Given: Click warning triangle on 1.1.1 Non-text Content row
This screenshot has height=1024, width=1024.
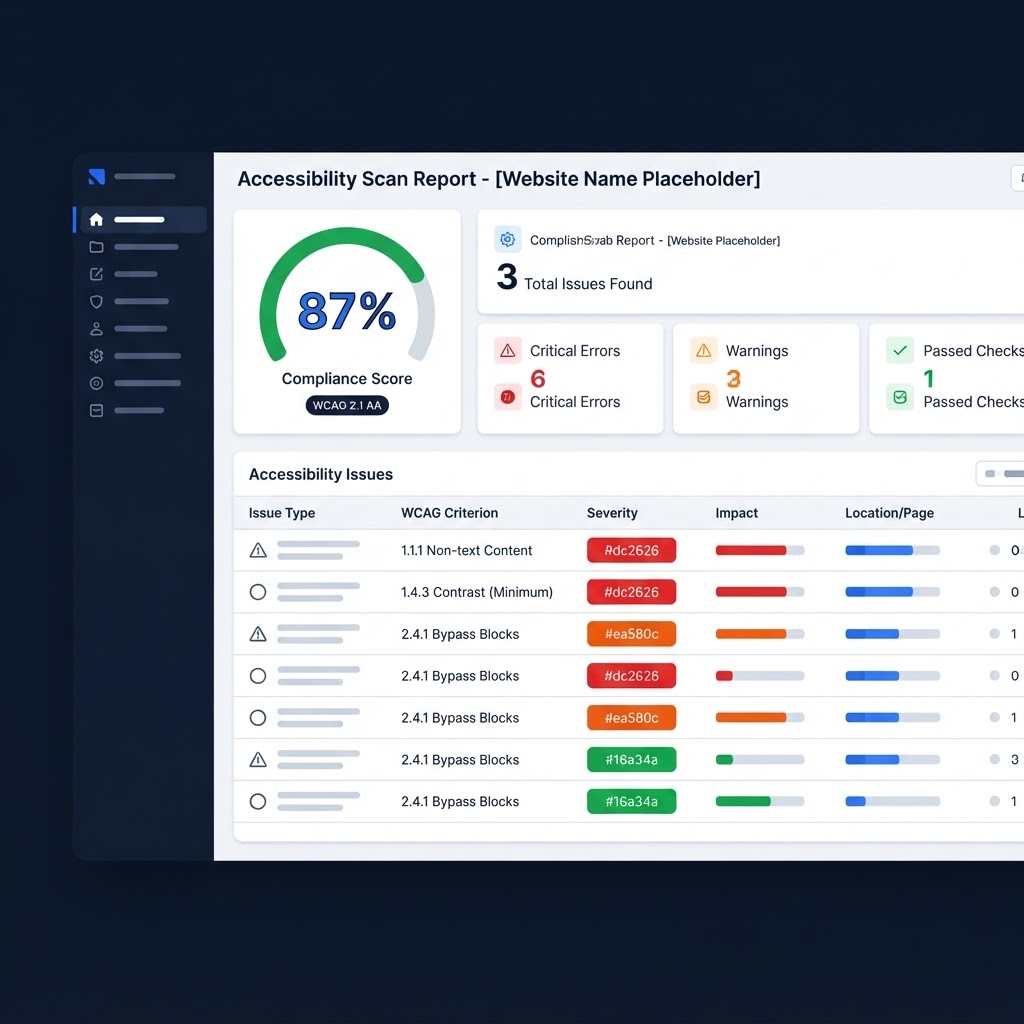Looking at the screenshot, I should click(258, 550).
